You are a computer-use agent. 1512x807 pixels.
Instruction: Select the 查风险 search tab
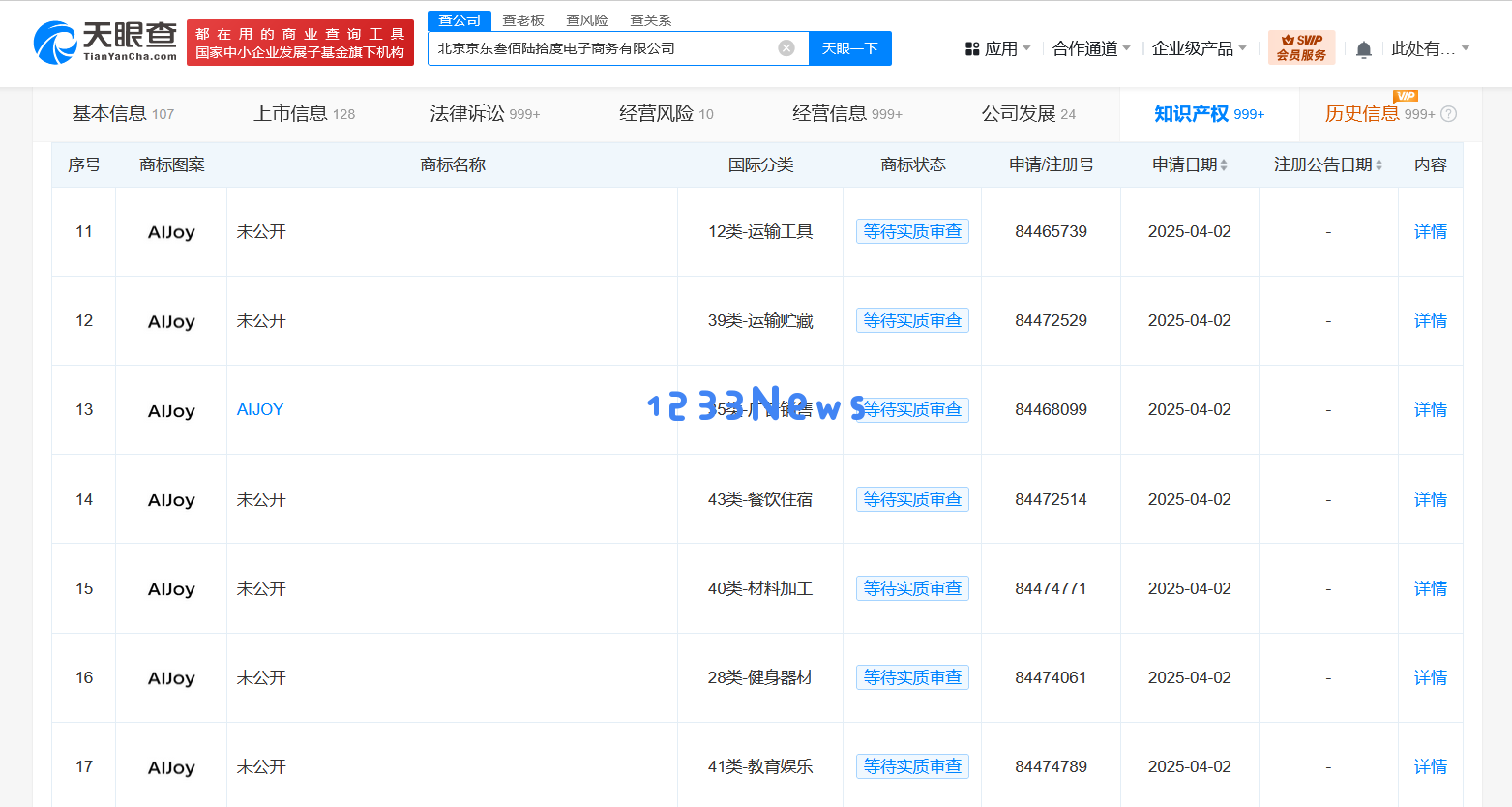(587, 20)
